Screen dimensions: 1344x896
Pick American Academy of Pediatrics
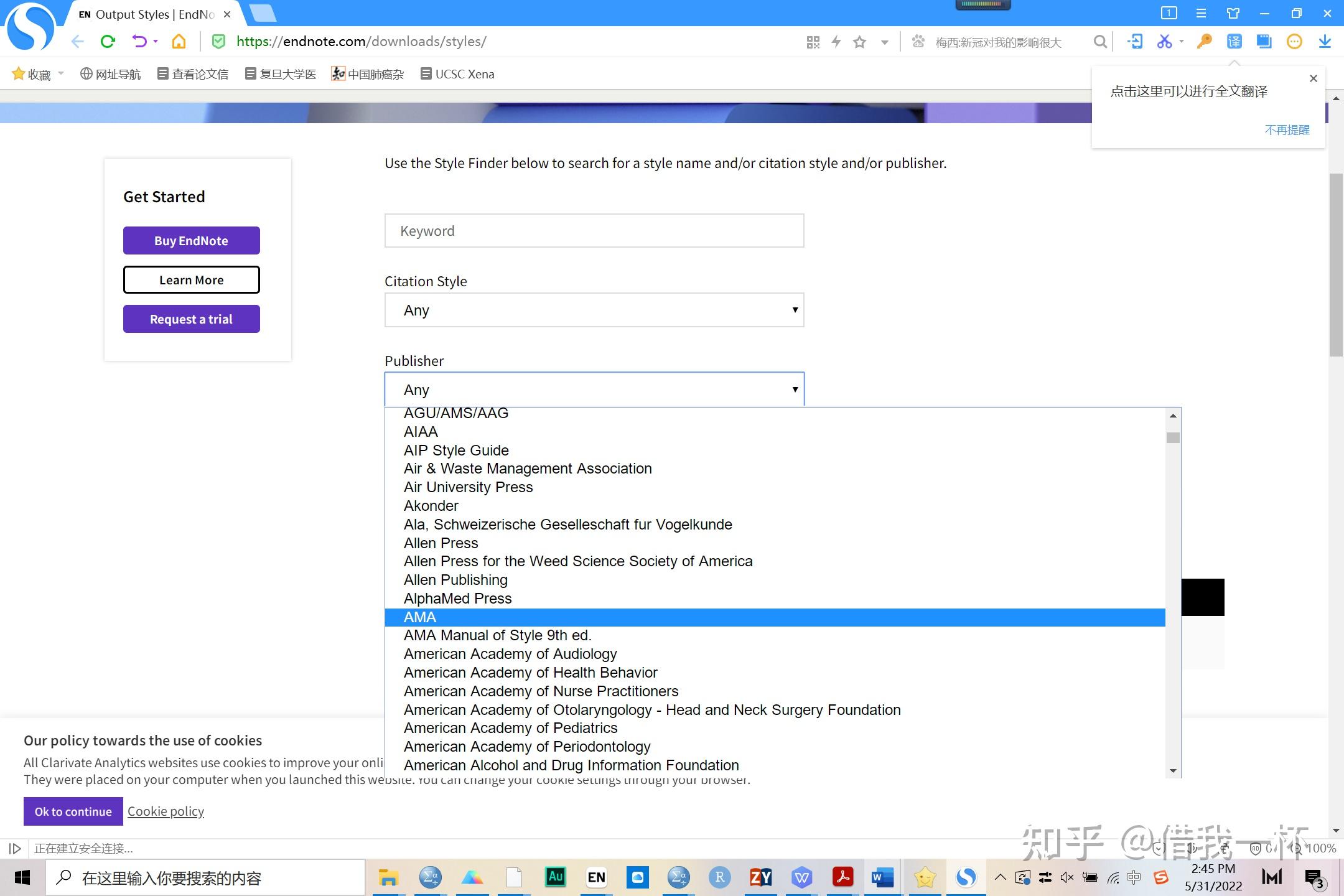point(775,728)
